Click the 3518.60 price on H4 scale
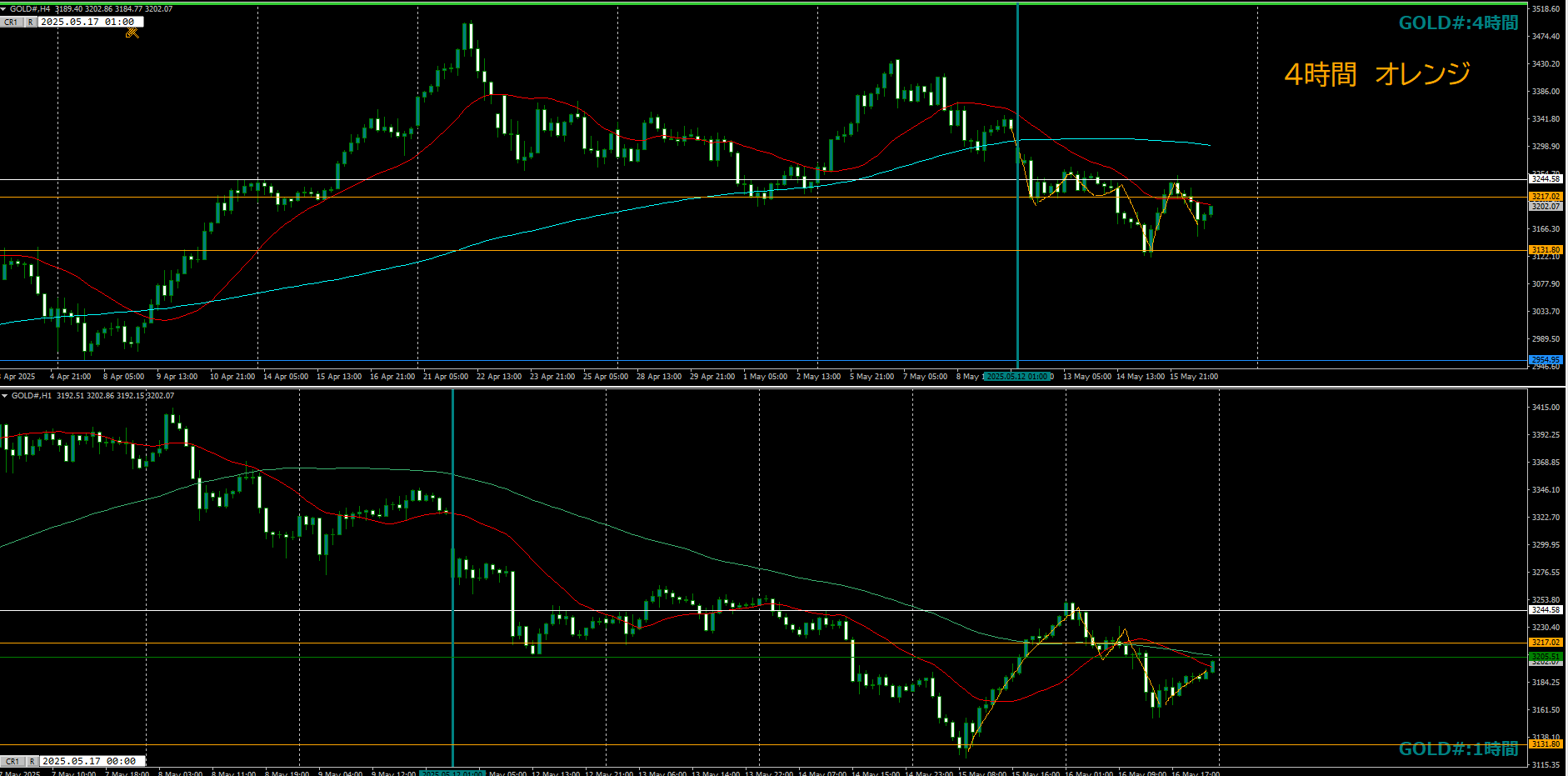1568x776 pixels. click(1546, 9)
